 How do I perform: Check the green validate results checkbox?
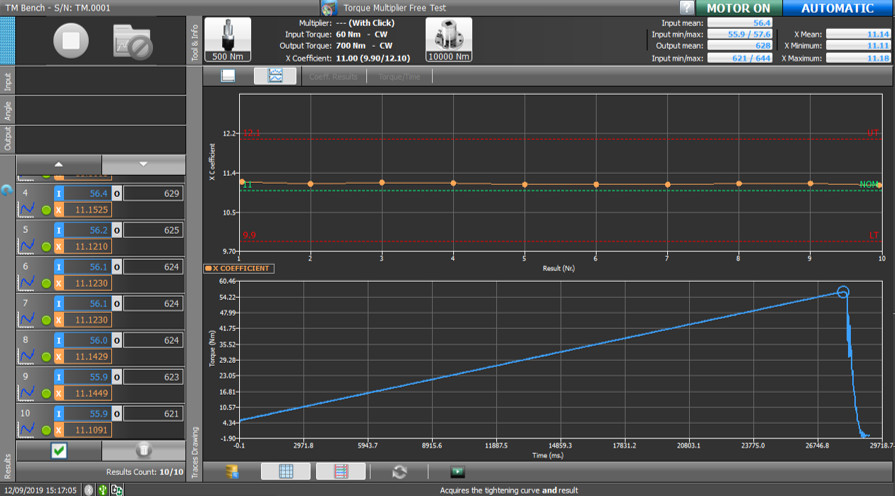[59, 451]
